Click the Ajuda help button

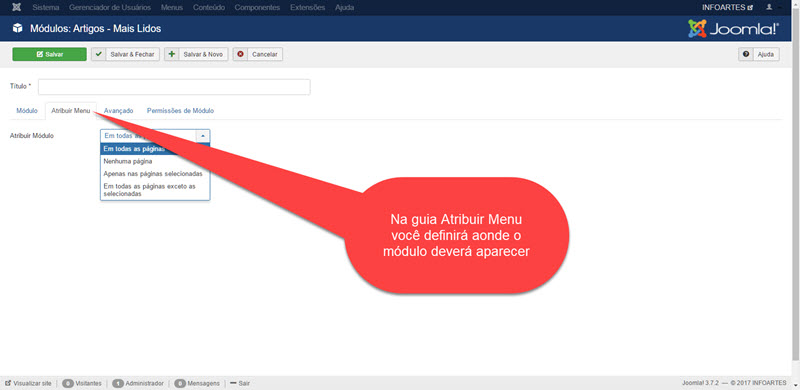759,54
